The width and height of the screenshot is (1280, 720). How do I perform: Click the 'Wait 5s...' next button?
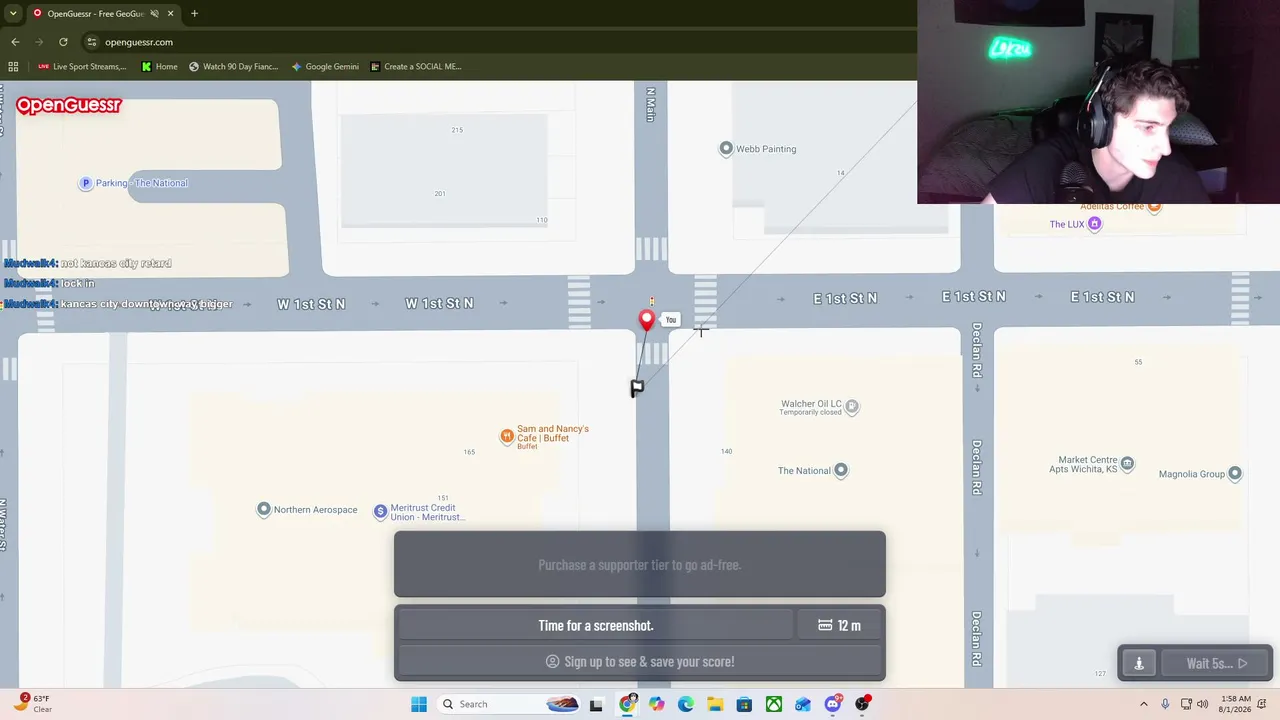click(x=1216, y=663)
